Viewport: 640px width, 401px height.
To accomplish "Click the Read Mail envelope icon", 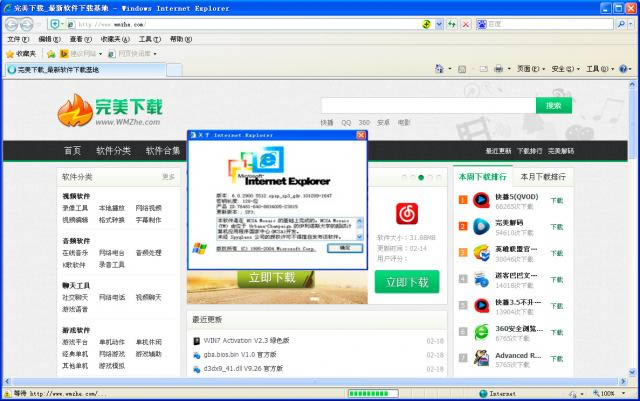I will pyautogui.click(x=483, y=69).
